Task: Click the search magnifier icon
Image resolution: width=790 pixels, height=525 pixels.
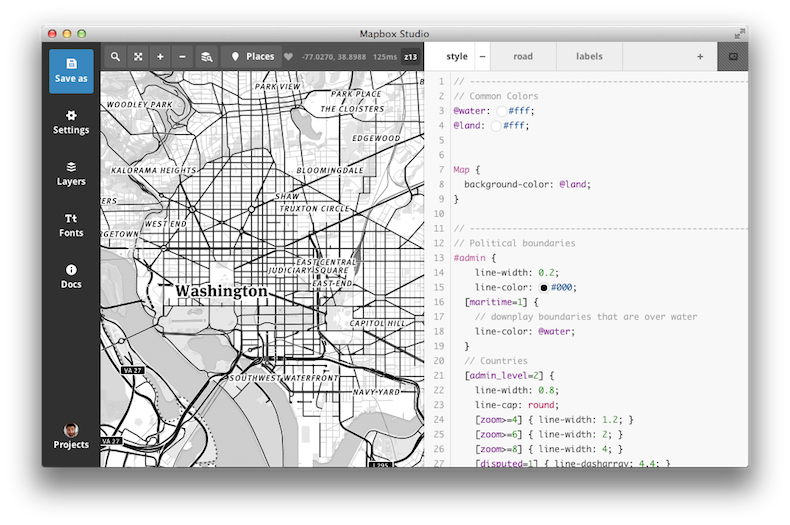Action: click(x=115, y=56)
